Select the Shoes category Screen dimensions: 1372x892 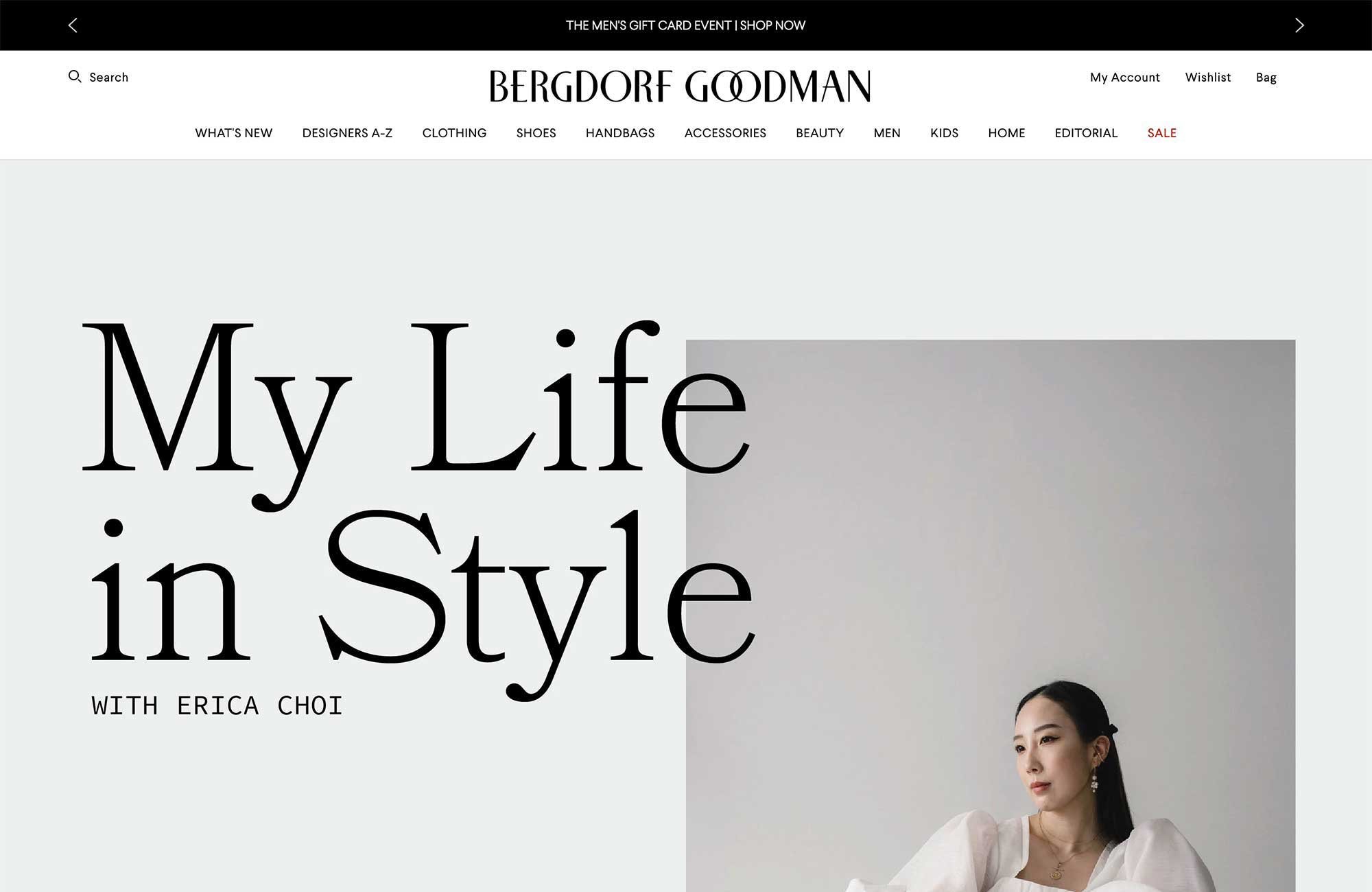[x=536, y=133]
